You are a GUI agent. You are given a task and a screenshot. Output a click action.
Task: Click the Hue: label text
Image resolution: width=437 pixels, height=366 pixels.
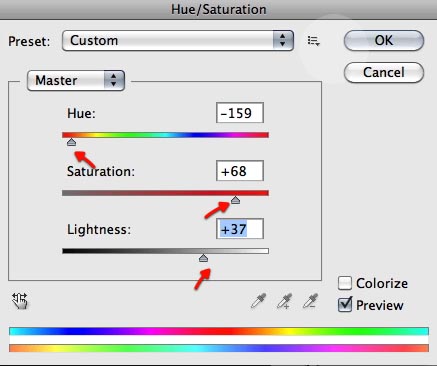(x=81, y=113)
